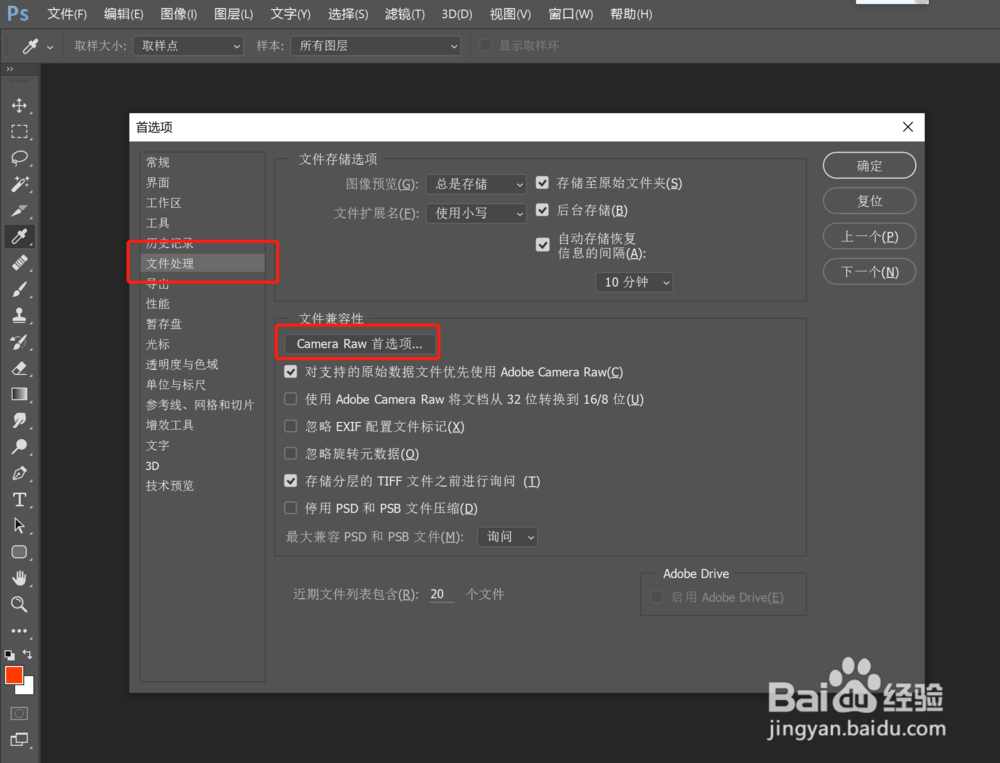Toggle 自动存储恢复信息的间隔 checkbox

543,245
